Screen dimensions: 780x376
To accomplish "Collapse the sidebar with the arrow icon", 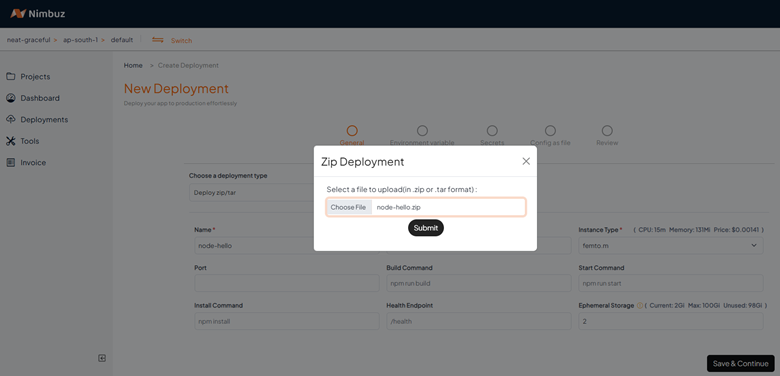I will [x=102, y=358].
